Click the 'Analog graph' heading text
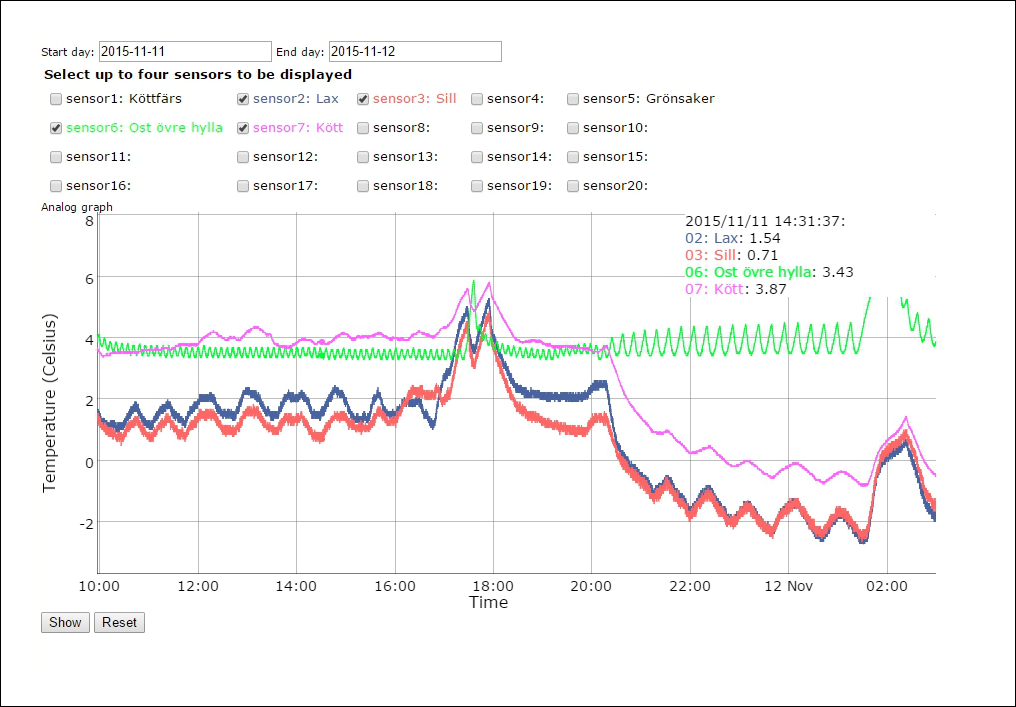 point(77,207)
